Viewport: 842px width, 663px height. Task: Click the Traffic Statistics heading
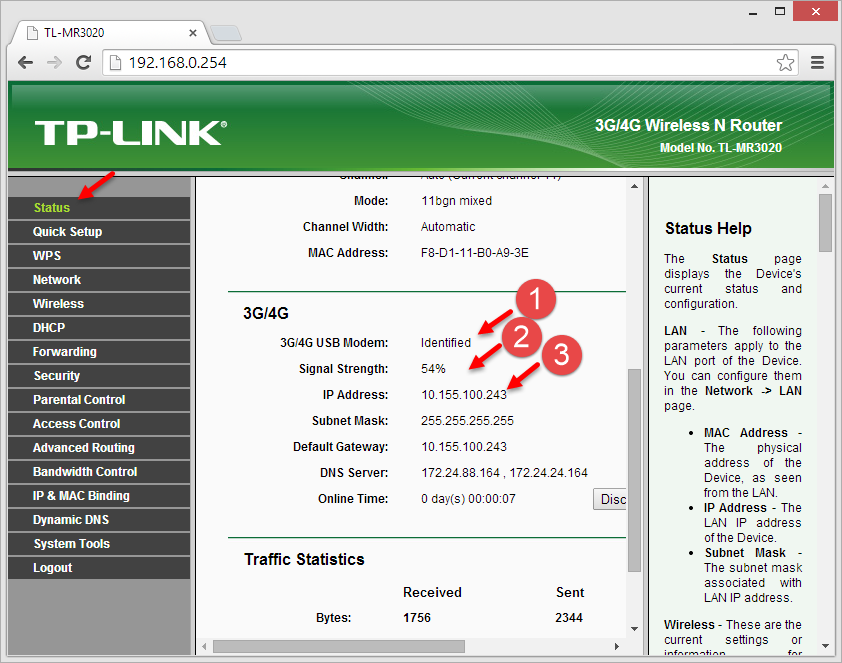click(304, 559)
